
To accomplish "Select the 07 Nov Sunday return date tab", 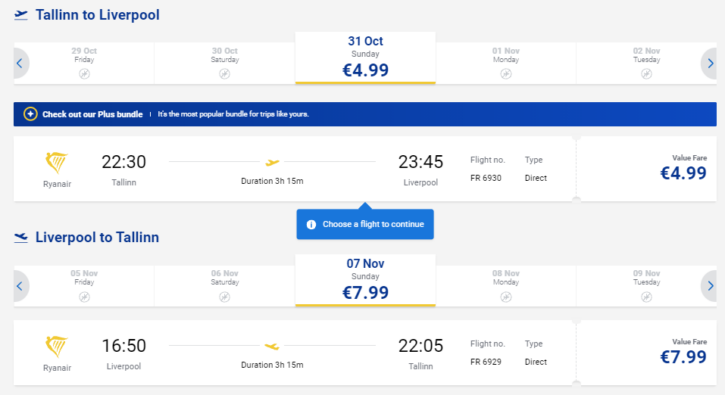I will coord(365,280).
